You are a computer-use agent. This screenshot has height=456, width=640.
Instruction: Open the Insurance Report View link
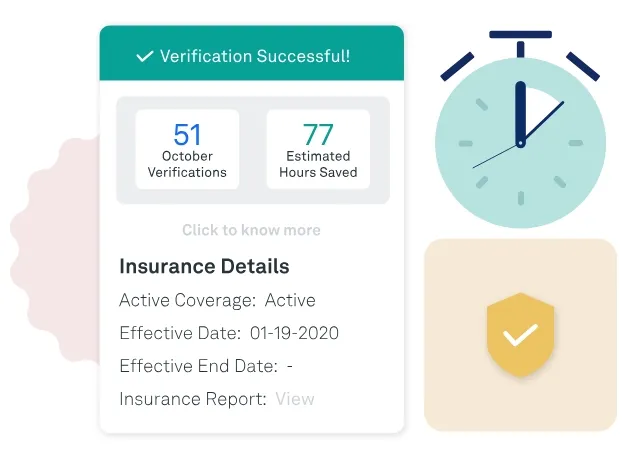coord(295,399)
